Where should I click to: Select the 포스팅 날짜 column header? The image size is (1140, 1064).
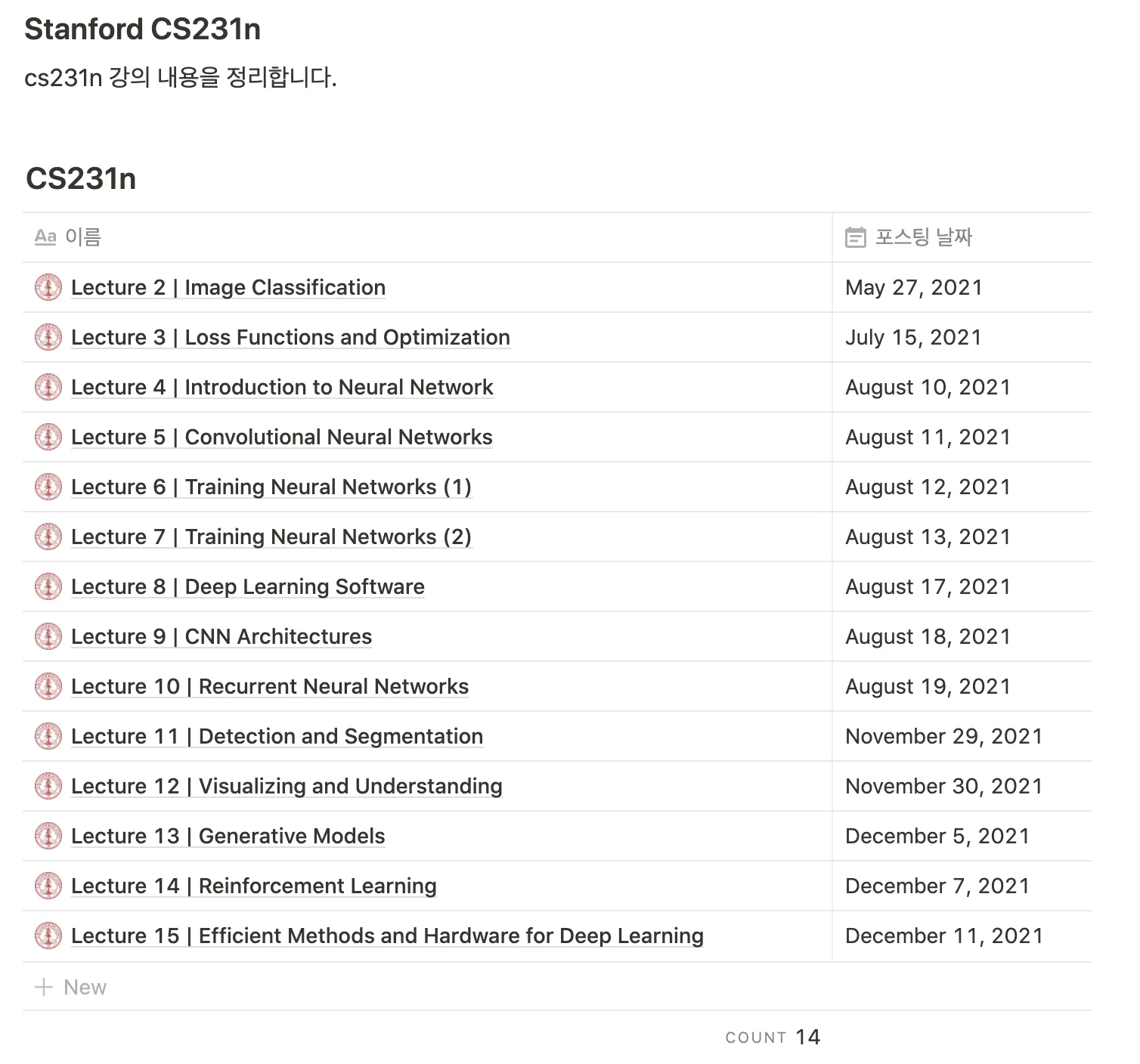[x=962, y=237]
